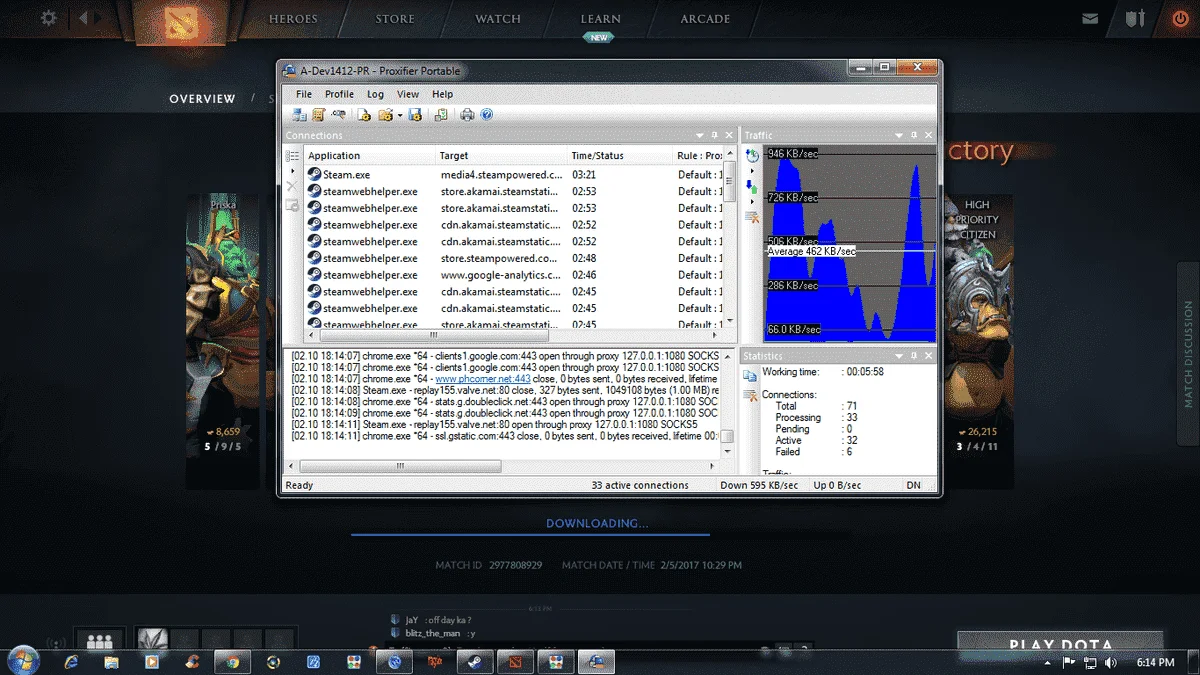Open the Traffic panel dropdown arrow
This screenshot has width=1200, height=675.
coord(899,135)
